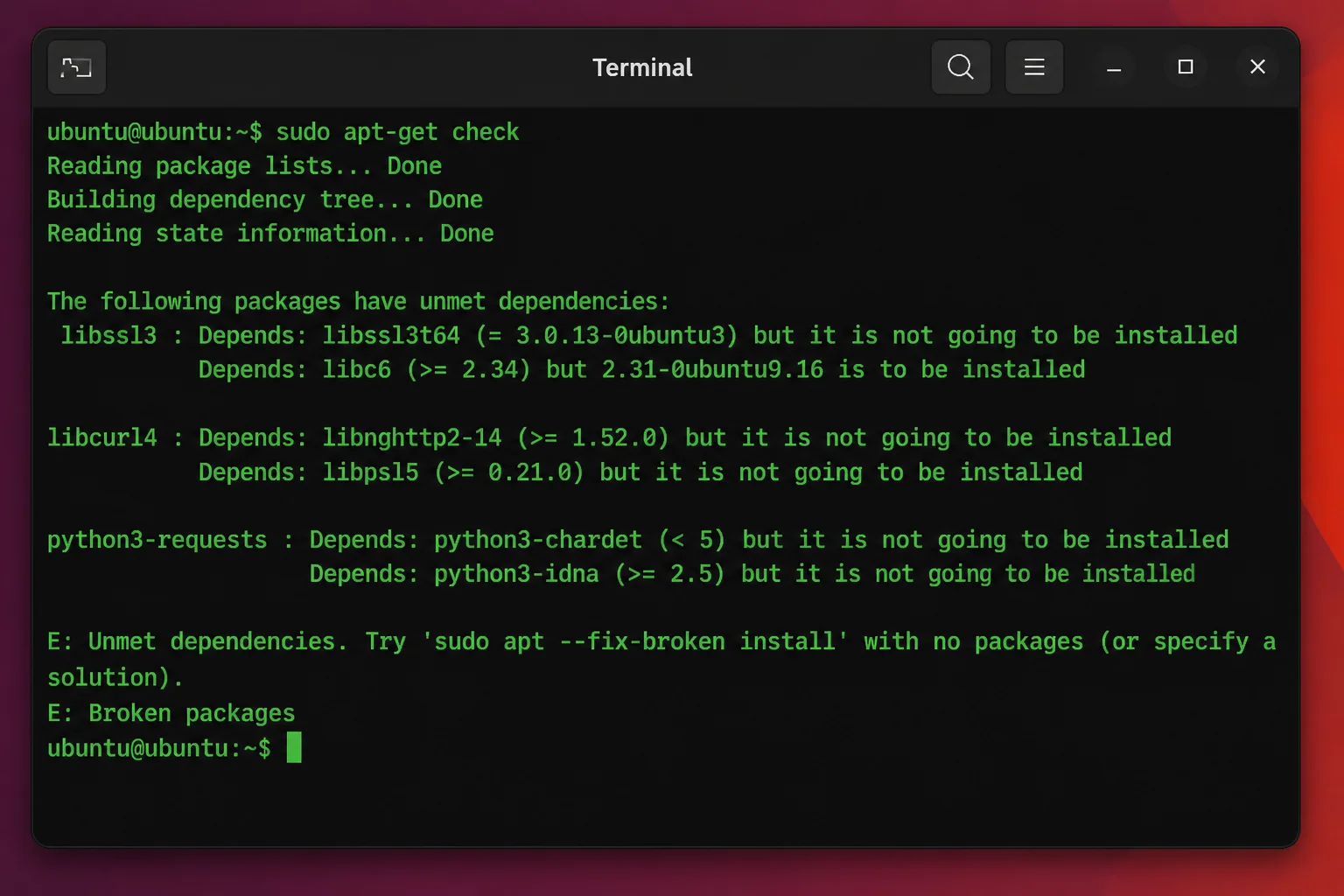
Task: Click the python3-idna dependency line
Action: [x=752, y=574]
